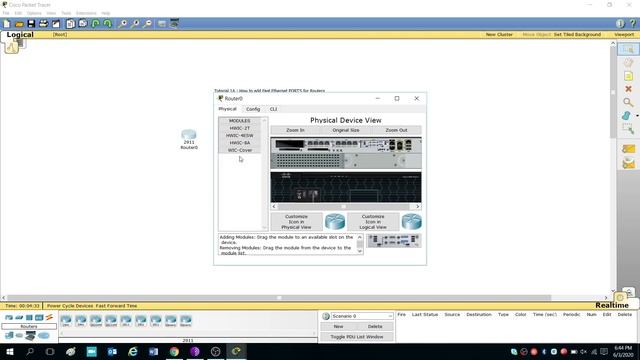
Task: Add a Simple PDU envelope
Action: [629, 149]
